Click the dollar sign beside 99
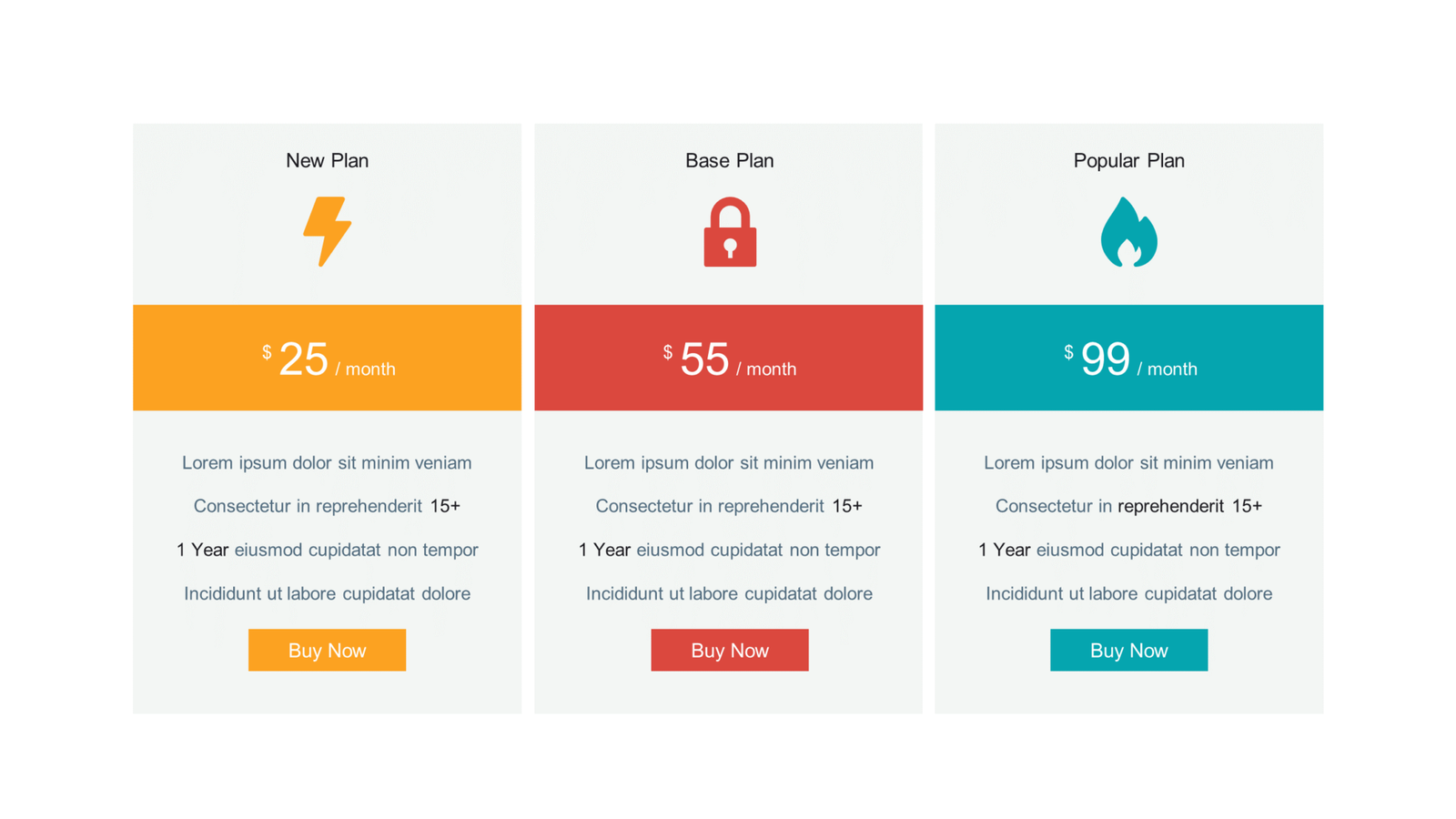1456x819 pixels. click(1067, 350)
